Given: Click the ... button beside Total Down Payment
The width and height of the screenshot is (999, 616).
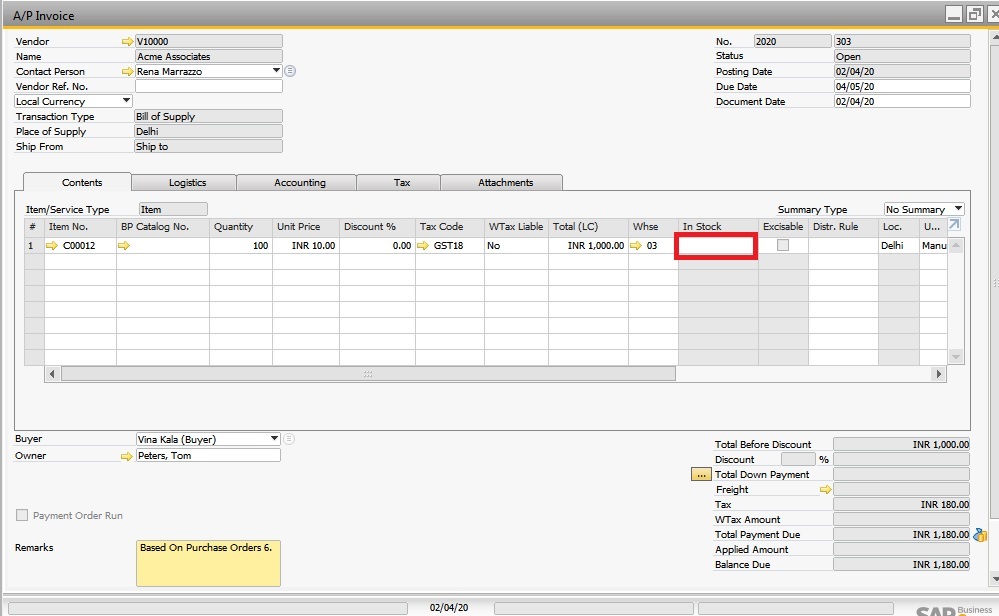Looking at the screenshot, I should coord(702,475).
